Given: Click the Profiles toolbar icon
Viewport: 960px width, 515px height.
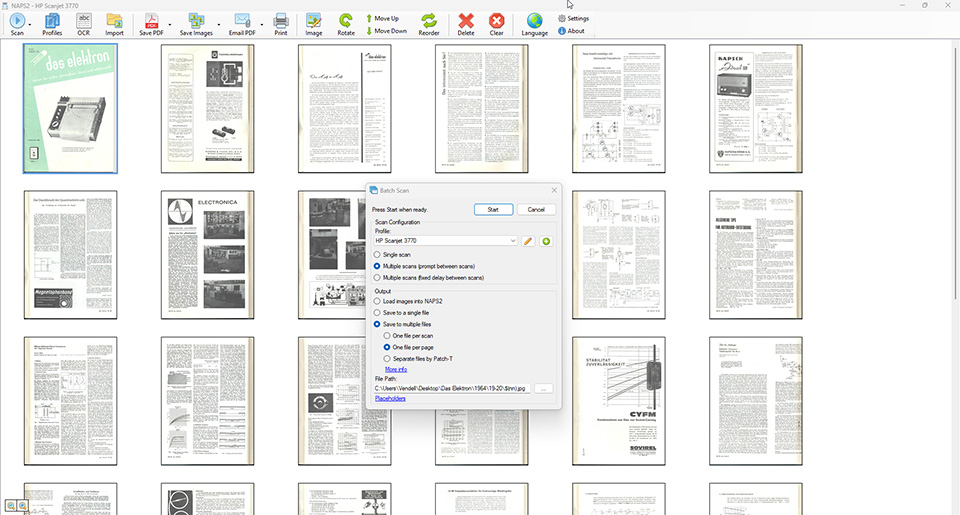Looking at the screenshot, I should click(x=52, y=23).
